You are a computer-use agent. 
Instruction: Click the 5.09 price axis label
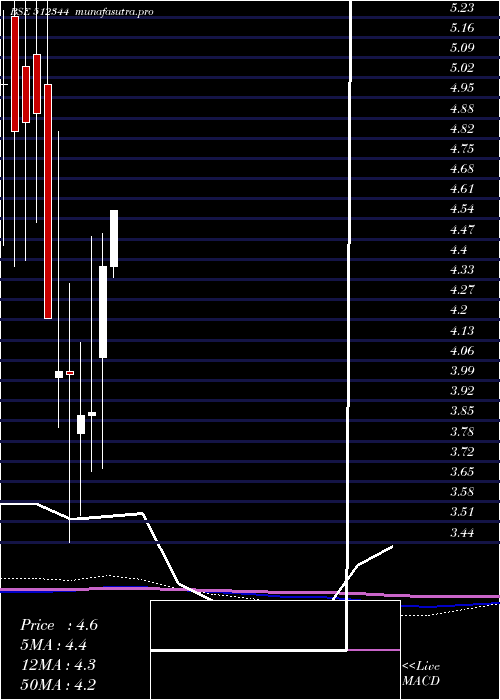pyautogui.click(x=462, y=48)
